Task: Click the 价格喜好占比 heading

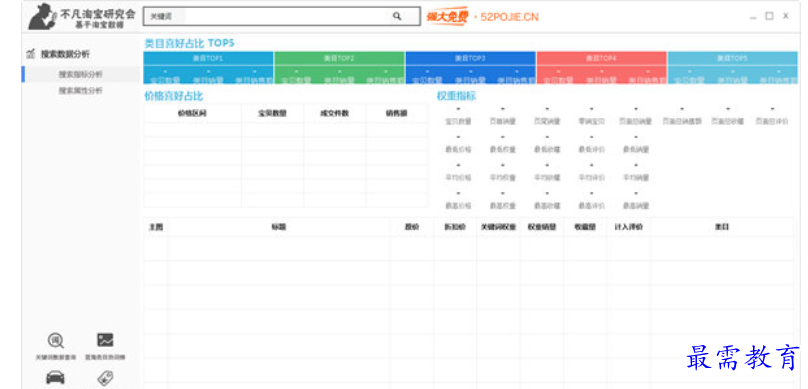Action: click(174, 96)
